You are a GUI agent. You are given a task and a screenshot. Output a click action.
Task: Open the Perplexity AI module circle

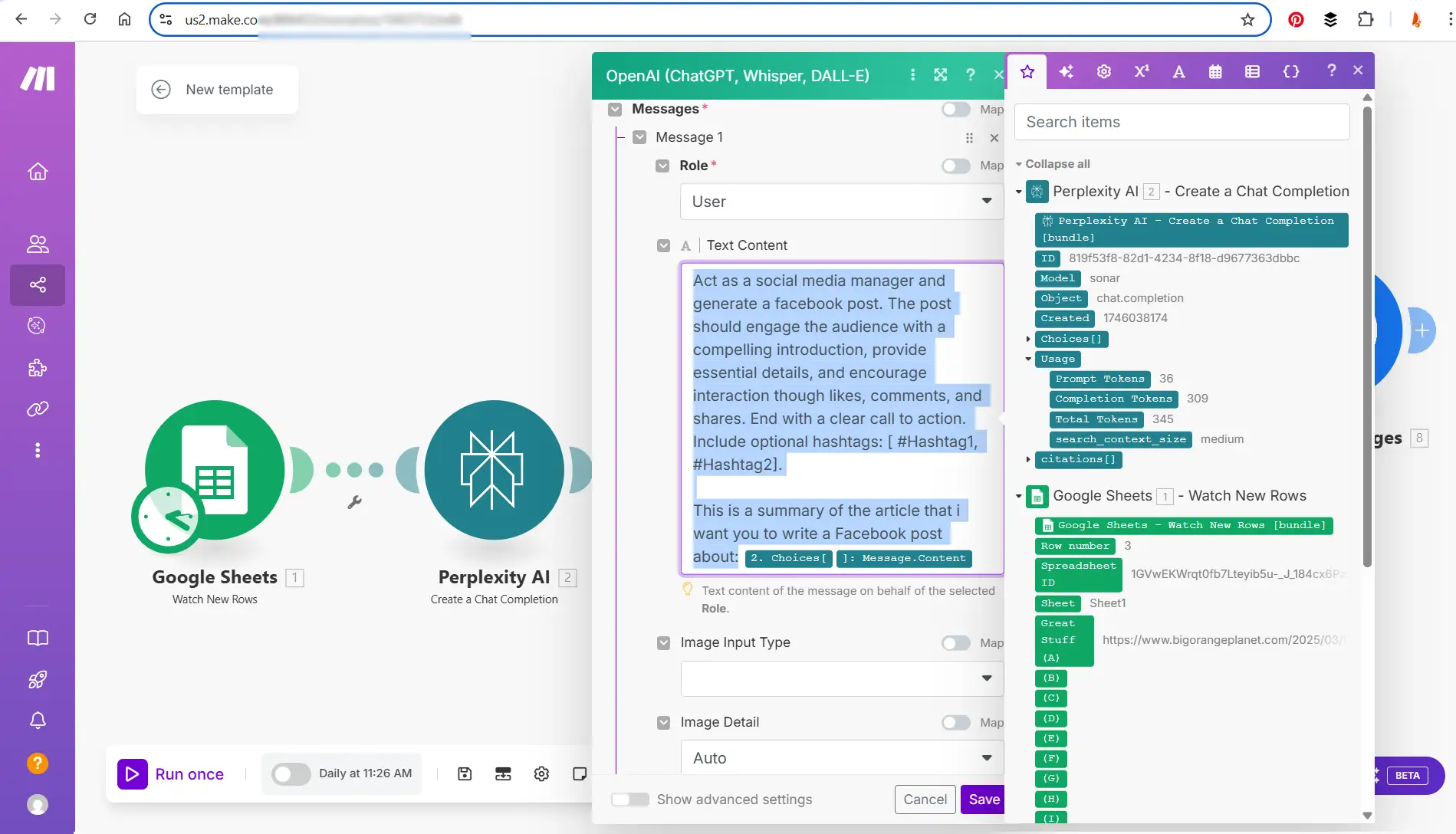tap(495, 470)
